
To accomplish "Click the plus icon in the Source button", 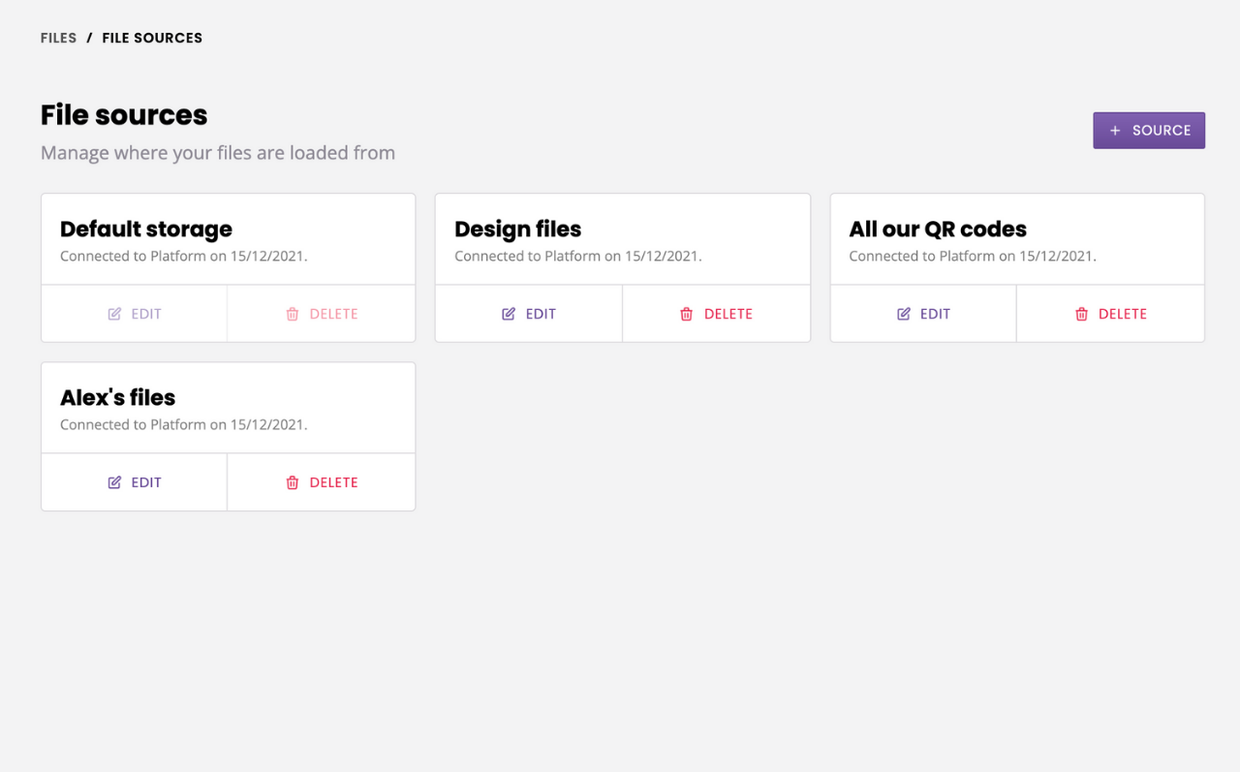I will coord(1115,131).
